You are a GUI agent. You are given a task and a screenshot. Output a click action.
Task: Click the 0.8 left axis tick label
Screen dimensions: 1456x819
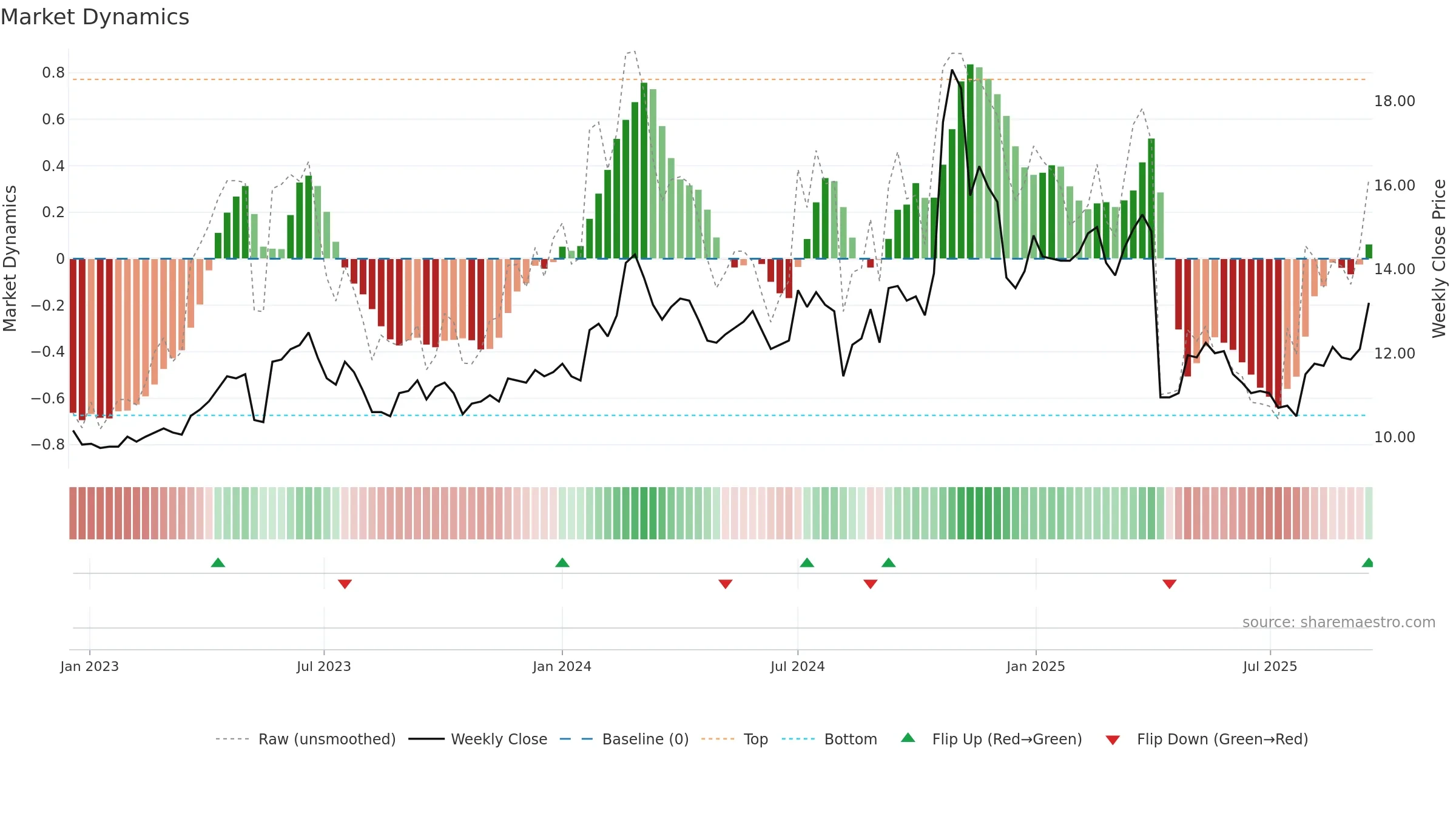(x=53, y=73)
